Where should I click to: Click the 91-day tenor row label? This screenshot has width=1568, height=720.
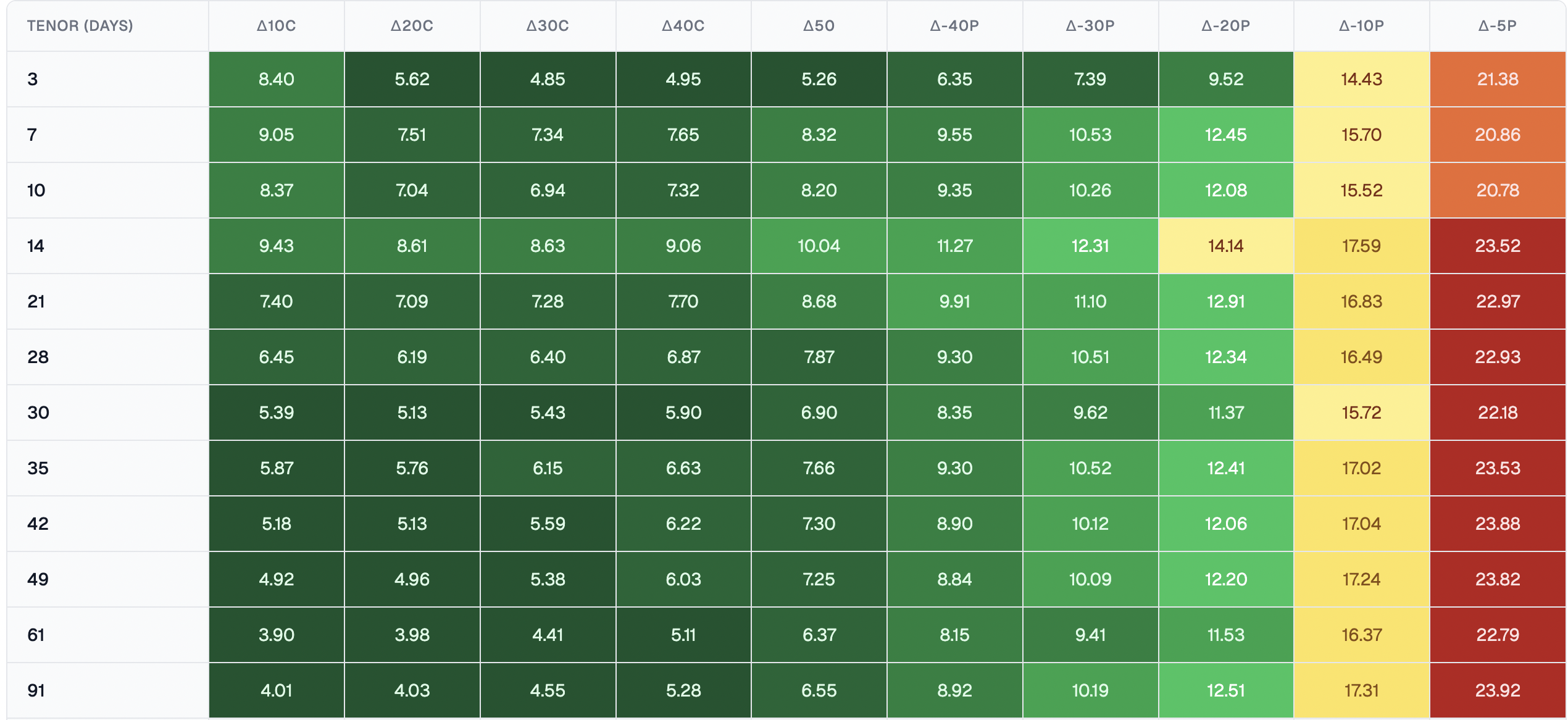36,690
